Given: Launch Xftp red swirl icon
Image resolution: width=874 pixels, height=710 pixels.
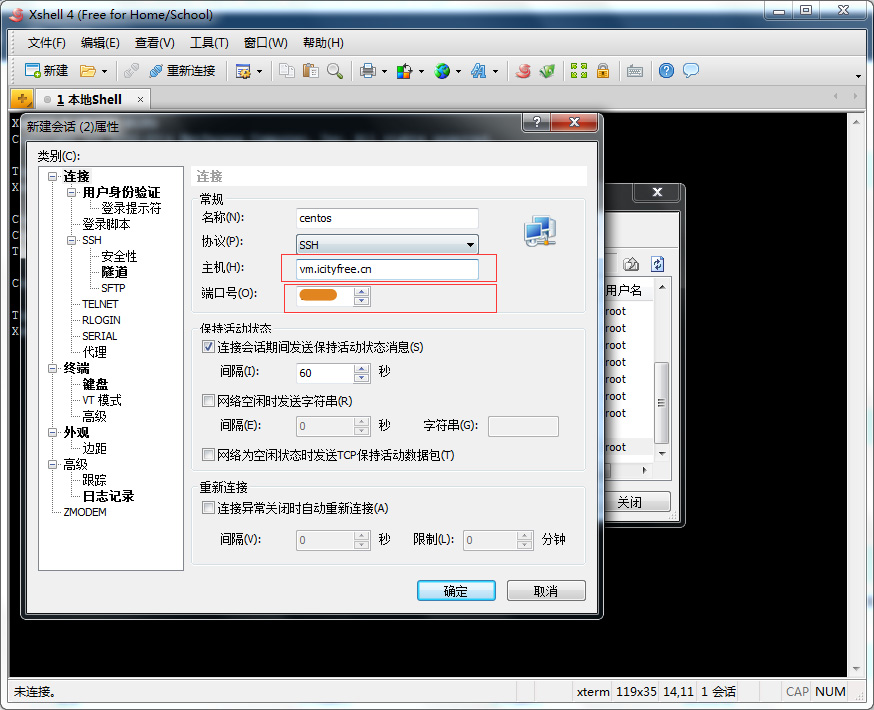Looking at the screenshot, I should tap(523, 71).
